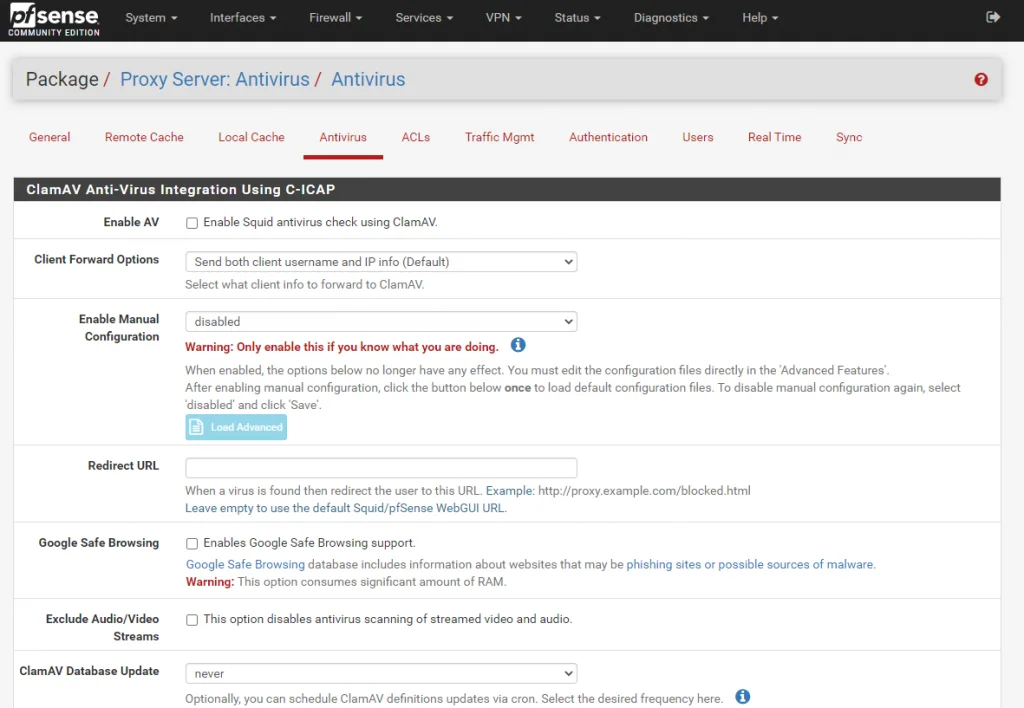Follow the Proxy Server: Antivirus breadcrumb link

coord(215,79)
